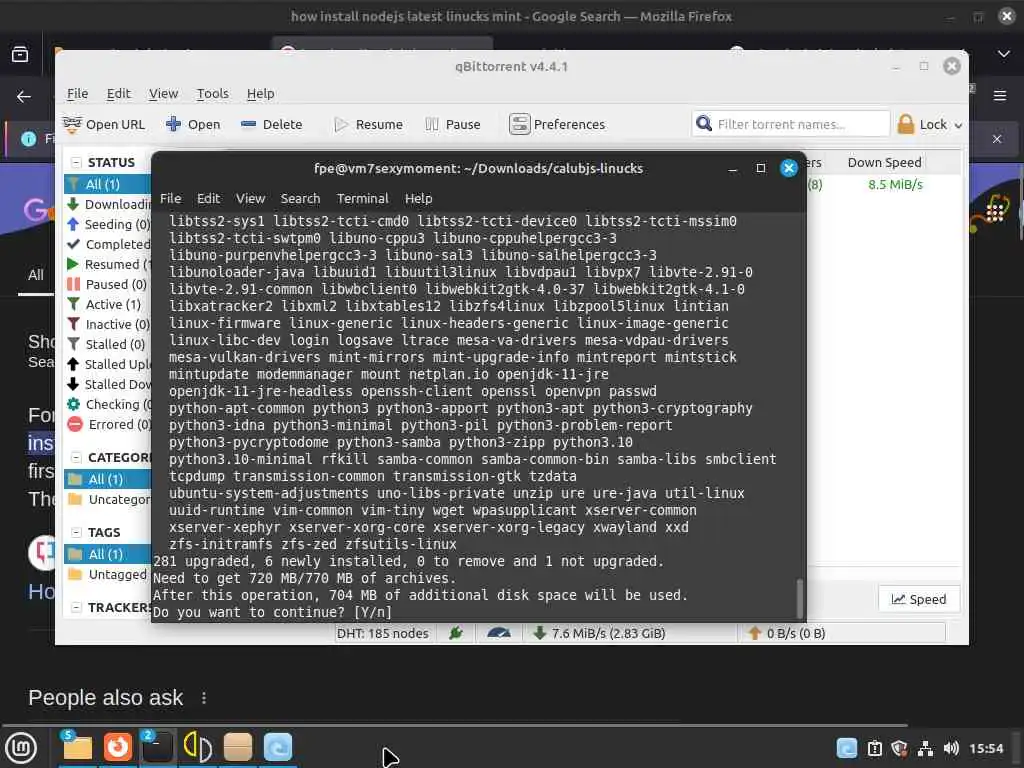
Task: Click the padlock Lock icon
Action: [x=906, y=123]
